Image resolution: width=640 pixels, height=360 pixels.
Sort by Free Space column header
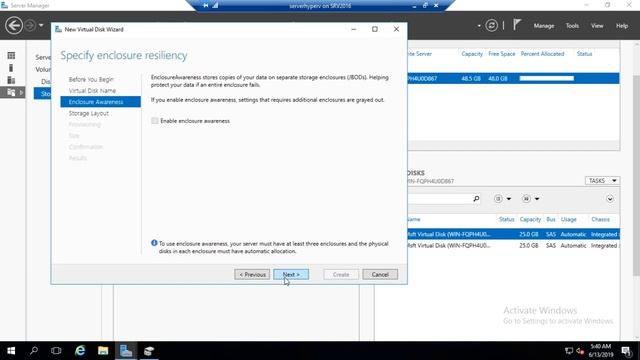pyautogui.click(x=502, y=54)
